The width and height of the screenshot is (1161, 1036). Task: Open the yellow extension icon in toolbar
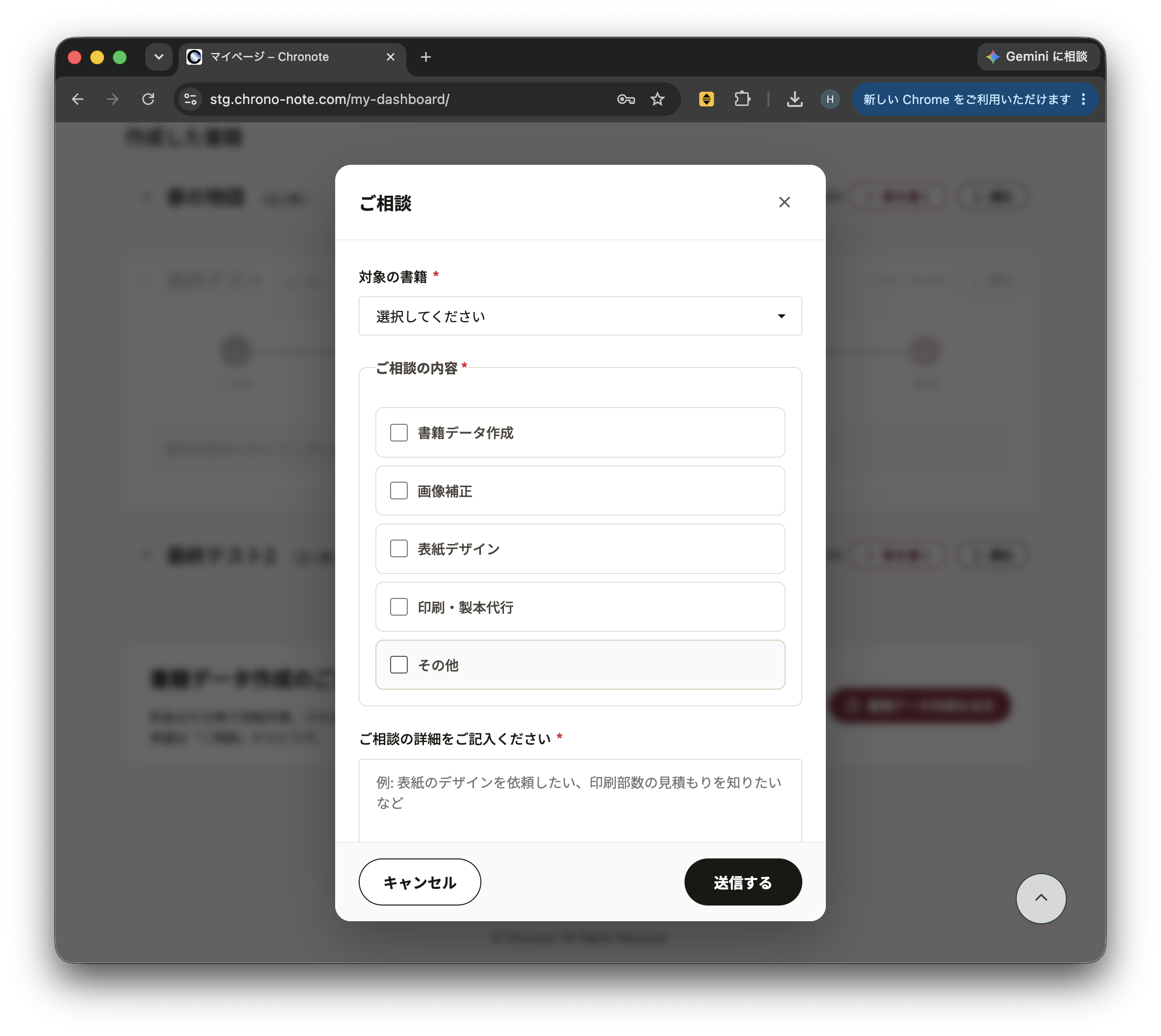coord(706,99)
